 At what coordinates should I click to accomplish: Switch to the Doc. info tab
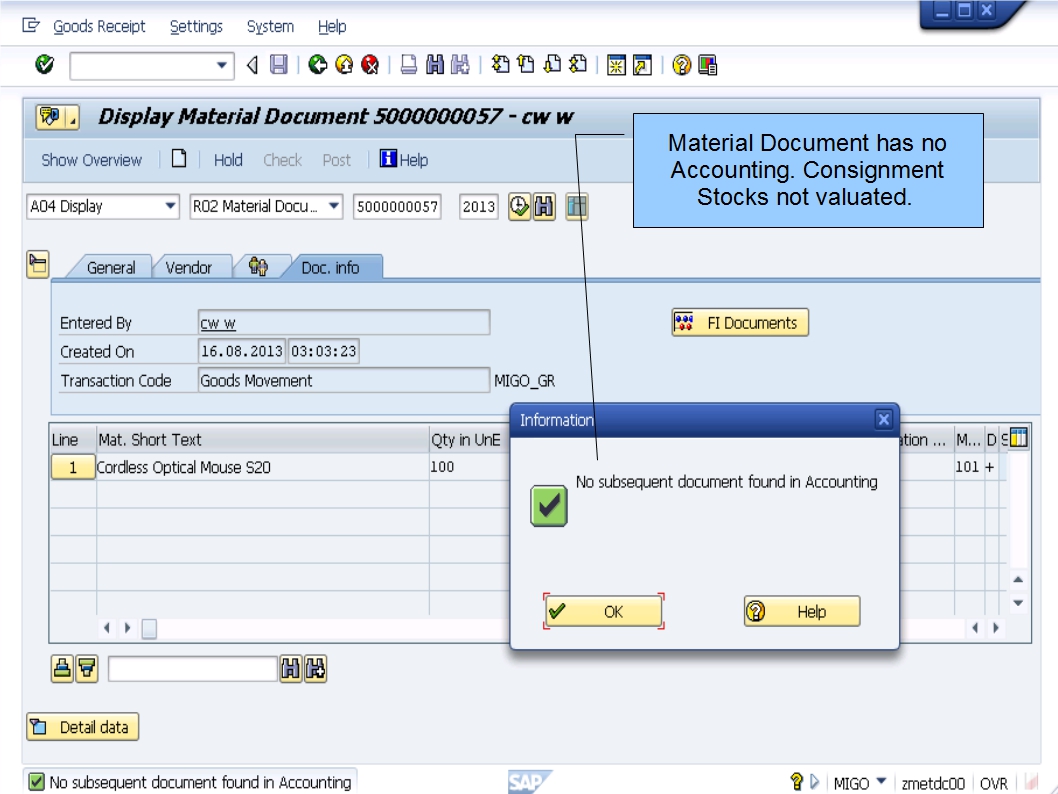[330, 268]
